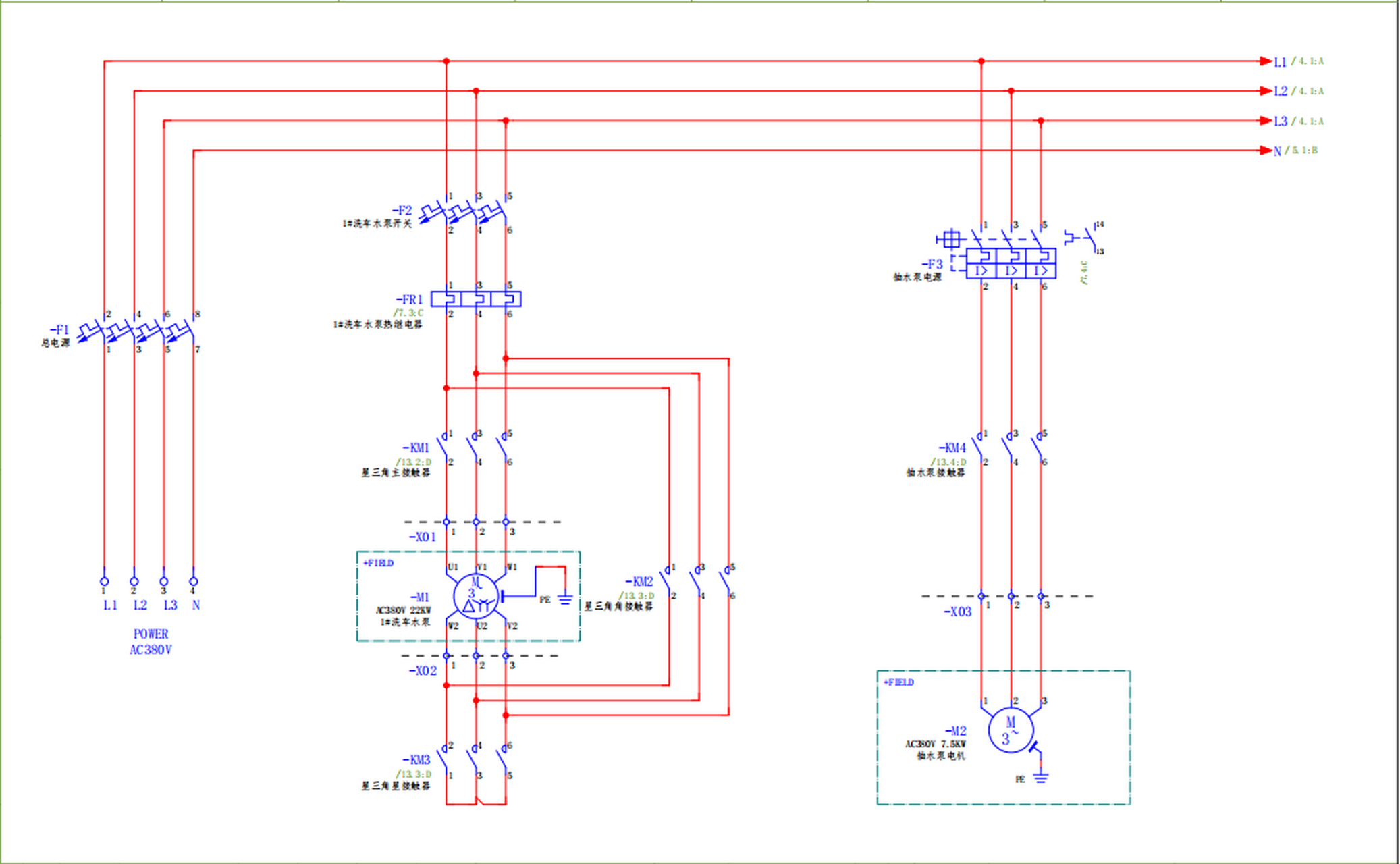Screen dimensions: 1400x864
Task: Select the FR1 thermal overload relay block
Action: (x=476, y=299)
